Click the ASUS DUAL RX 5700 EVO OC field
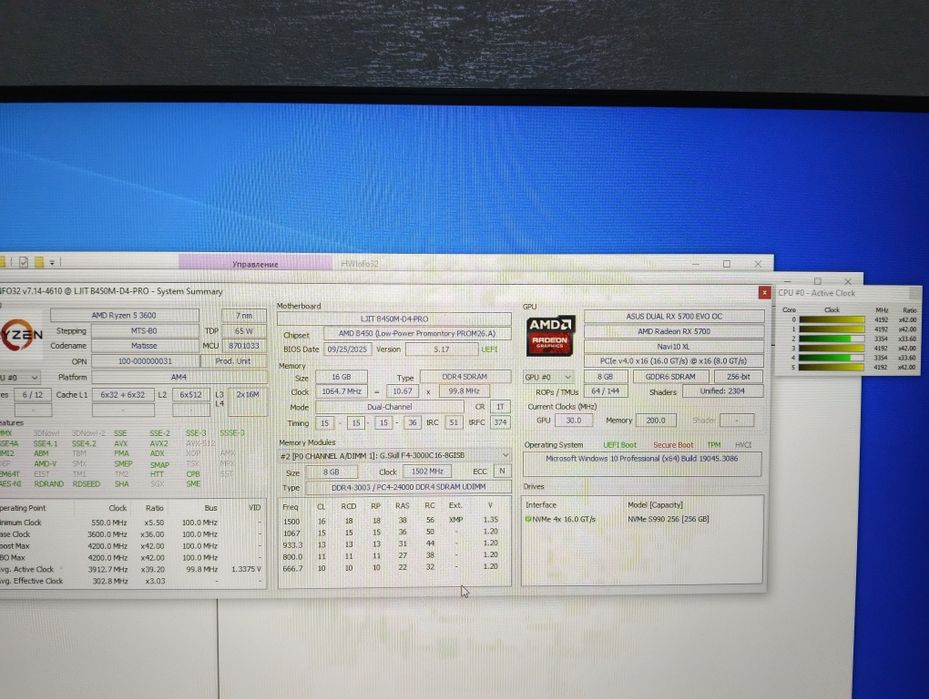This screenshot has height=699, width=929. pyautogui.click(x=674, y=316)
